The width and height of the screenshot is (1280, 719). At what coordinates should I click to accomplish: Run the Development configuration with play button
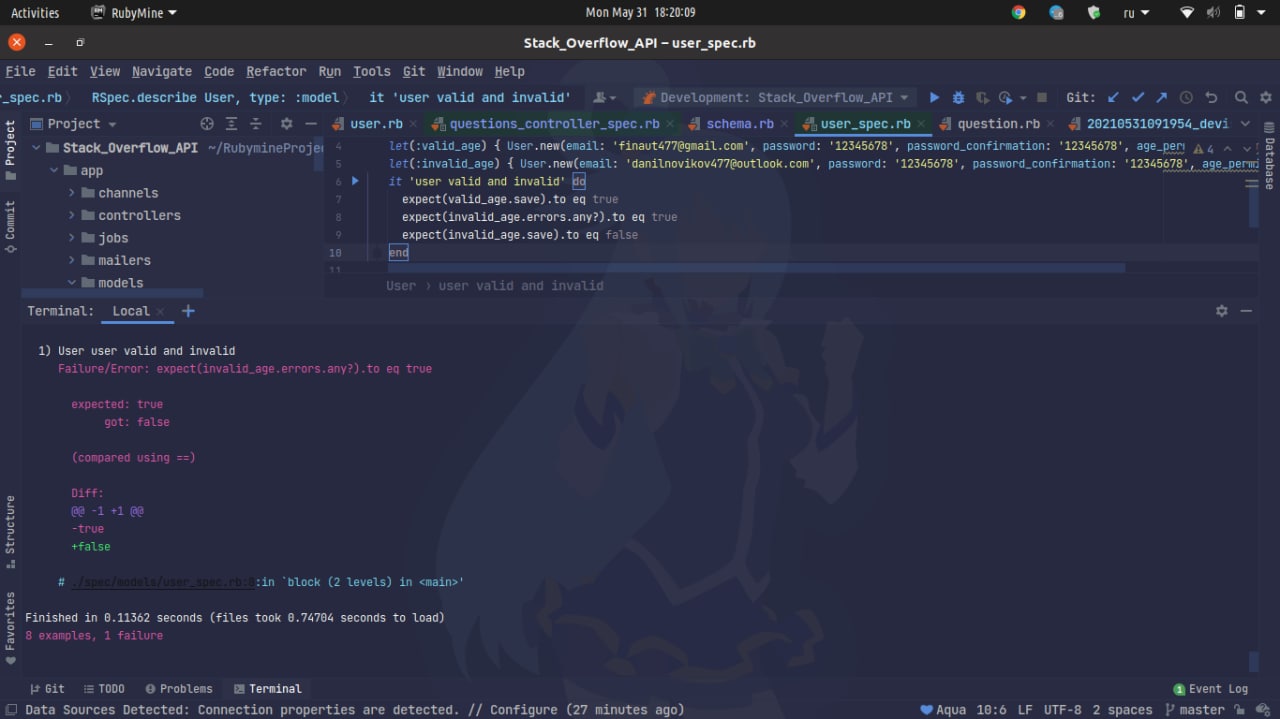tap(934, 97)
